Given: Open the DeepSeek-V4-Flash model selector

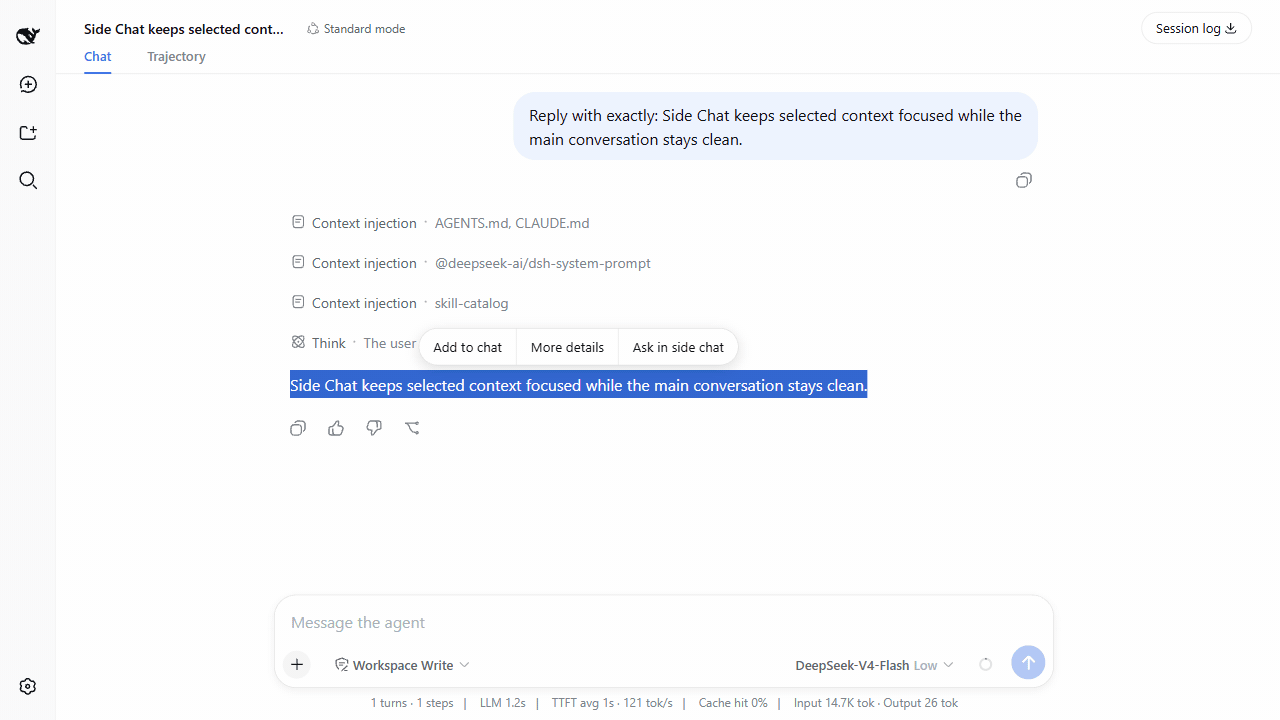Looking at the screenshot, I should pyautogui.click(x=874, y=665).
